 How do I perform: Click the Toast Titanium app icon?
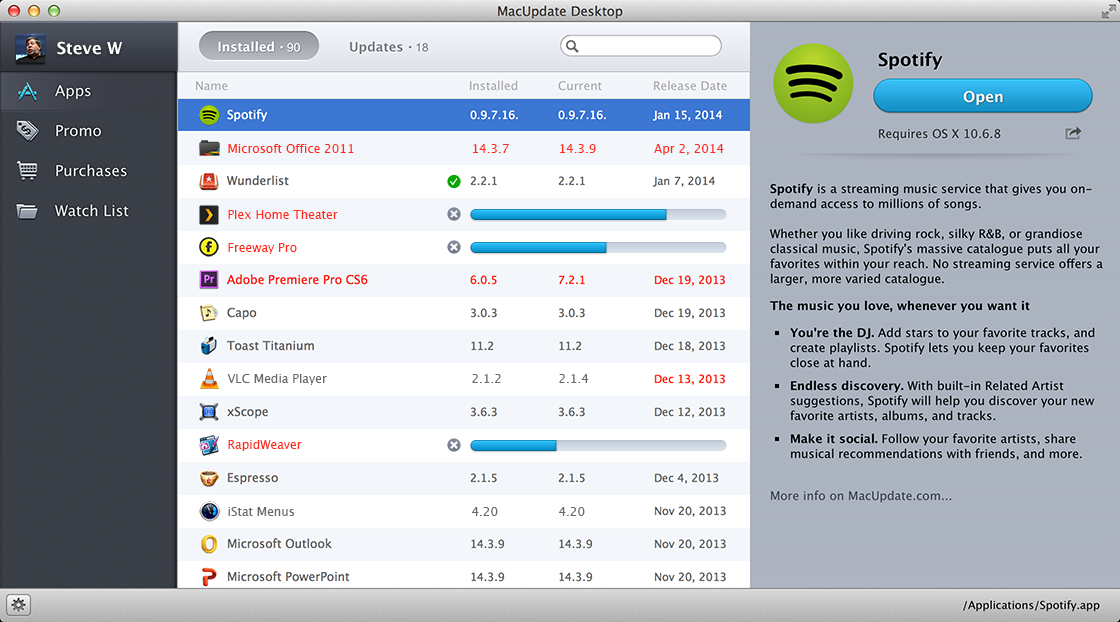[x=209, y=346]
